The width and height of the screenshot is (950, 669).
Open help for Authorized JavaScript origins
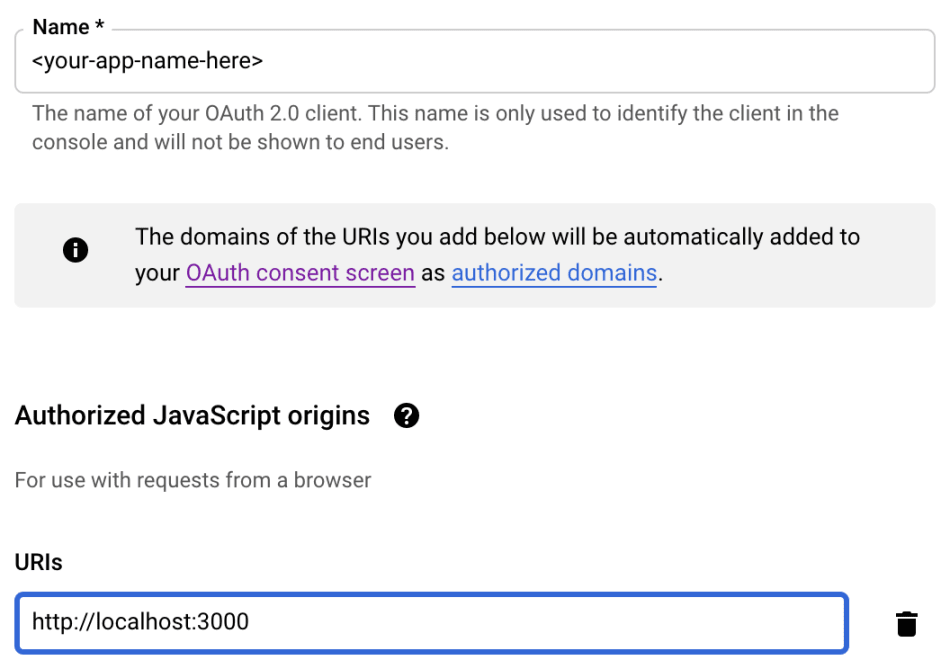click(406, 416)
